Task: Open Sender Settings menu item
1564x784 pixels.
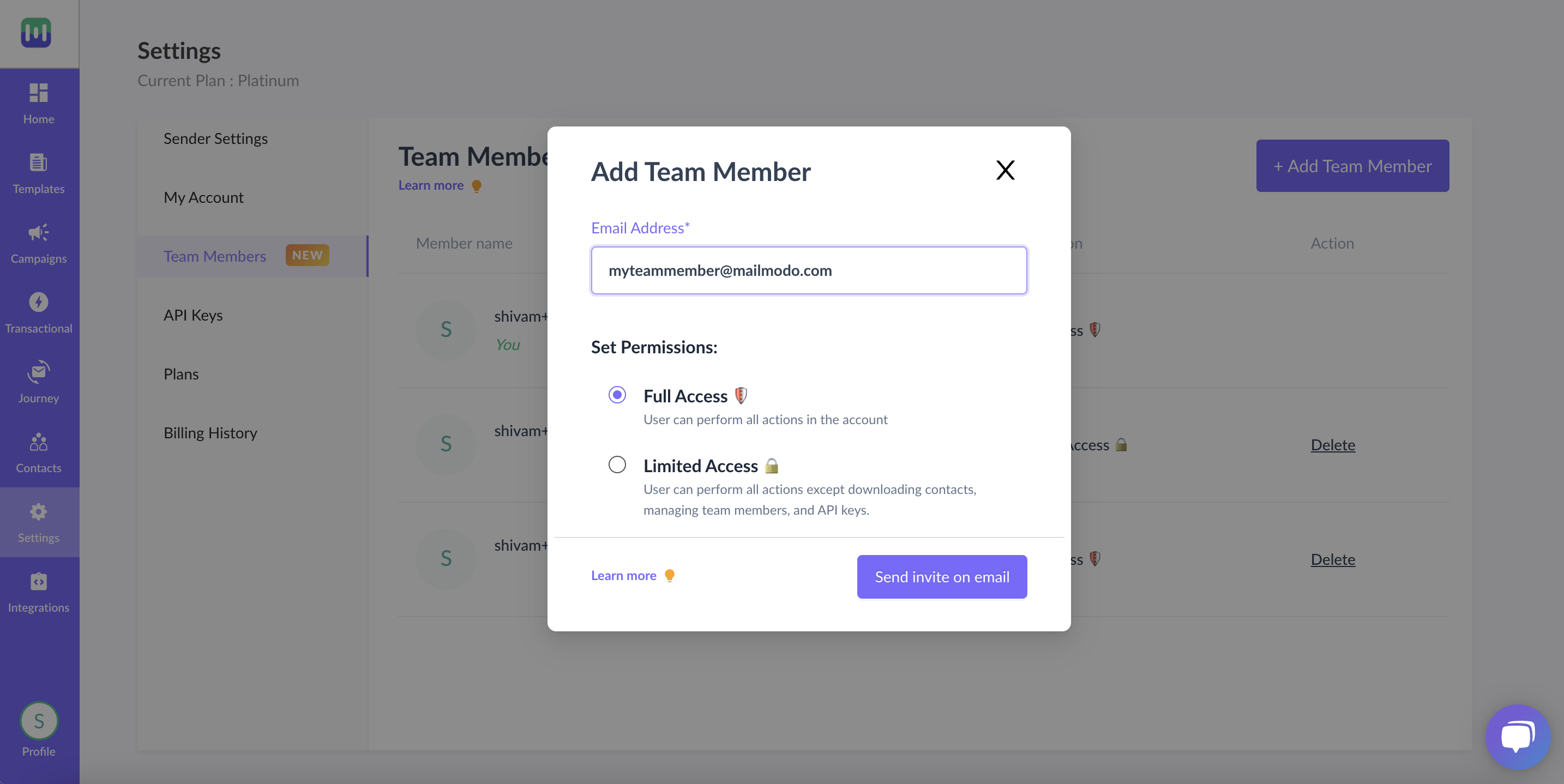Action: 216,137
